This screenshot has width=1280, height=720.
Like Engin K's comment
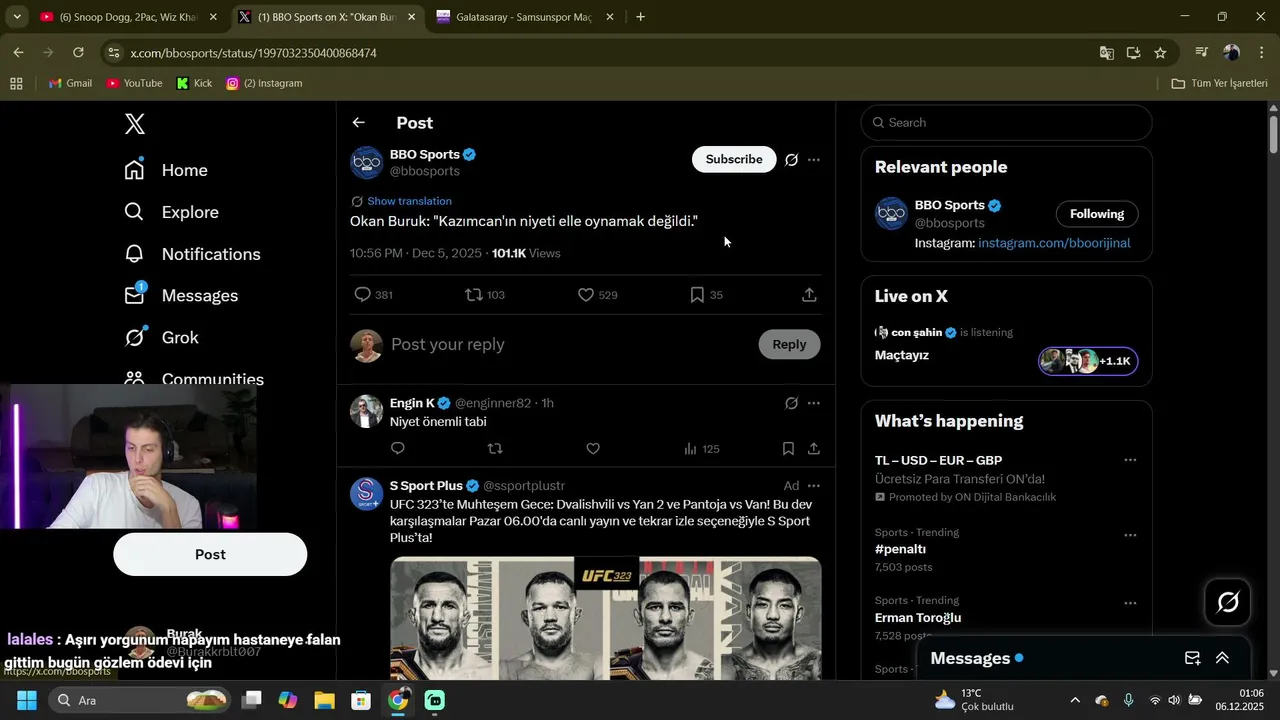point(593,449)
